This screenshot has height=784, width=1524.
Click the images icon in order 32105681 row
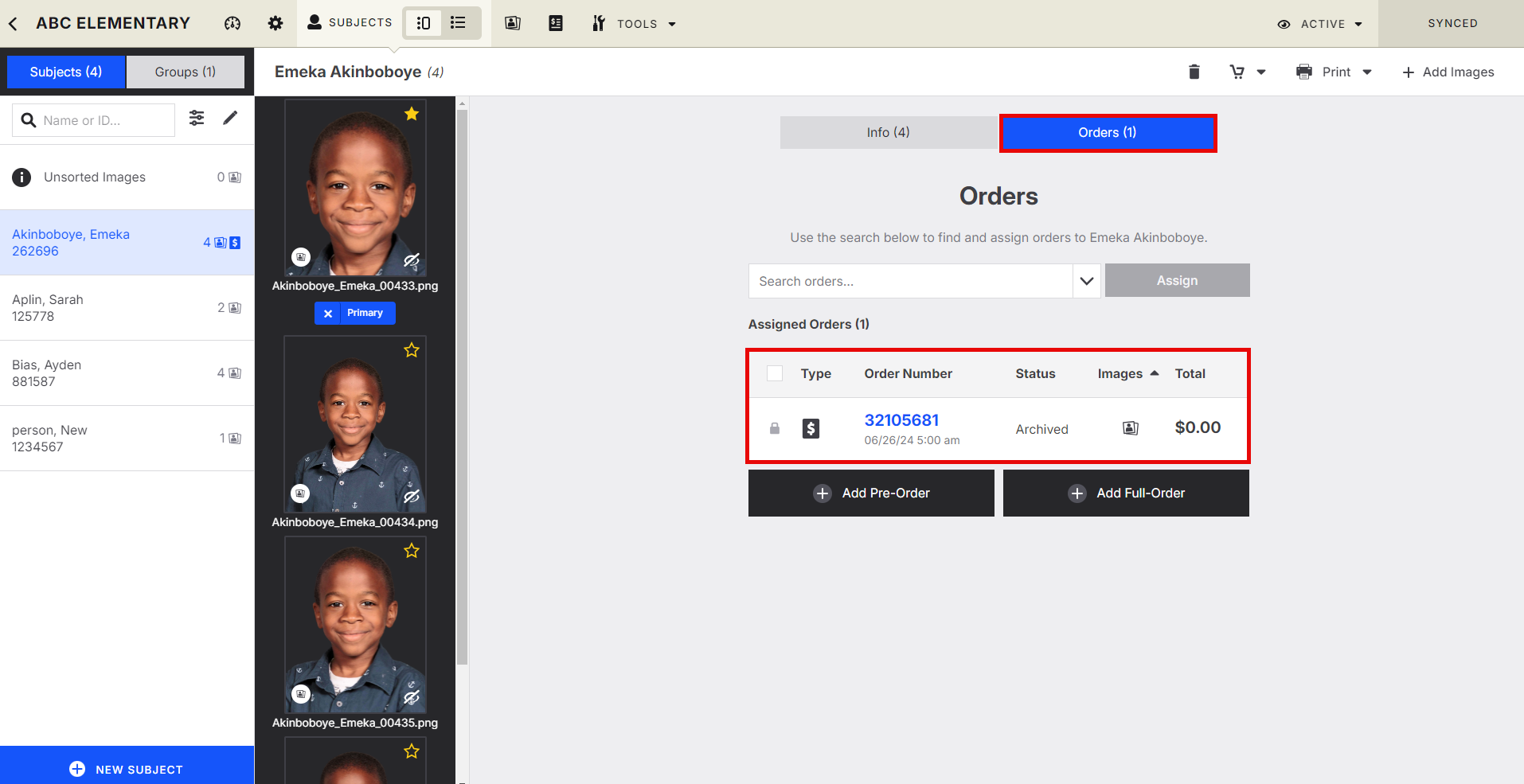(1131, 428)
